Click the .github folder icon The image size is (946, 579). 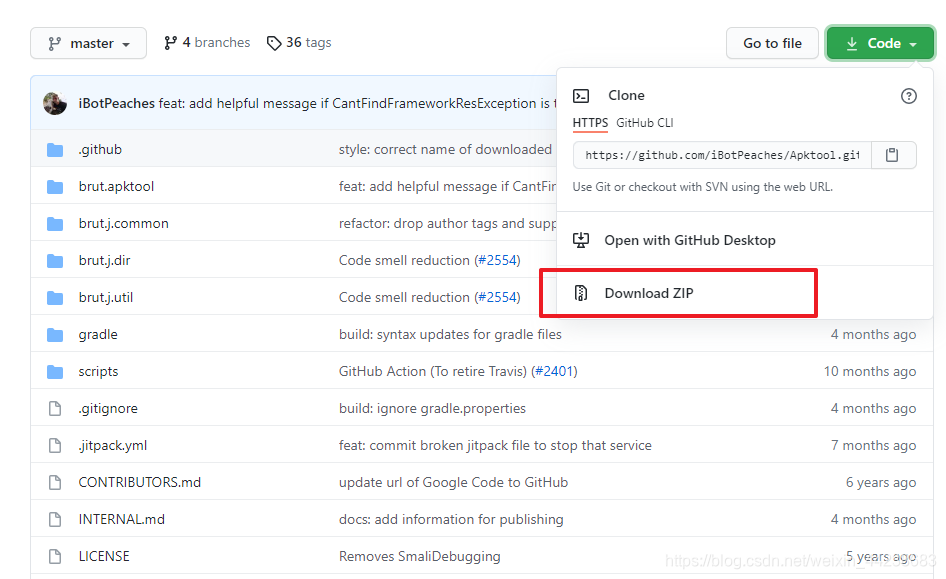point(55,150)
